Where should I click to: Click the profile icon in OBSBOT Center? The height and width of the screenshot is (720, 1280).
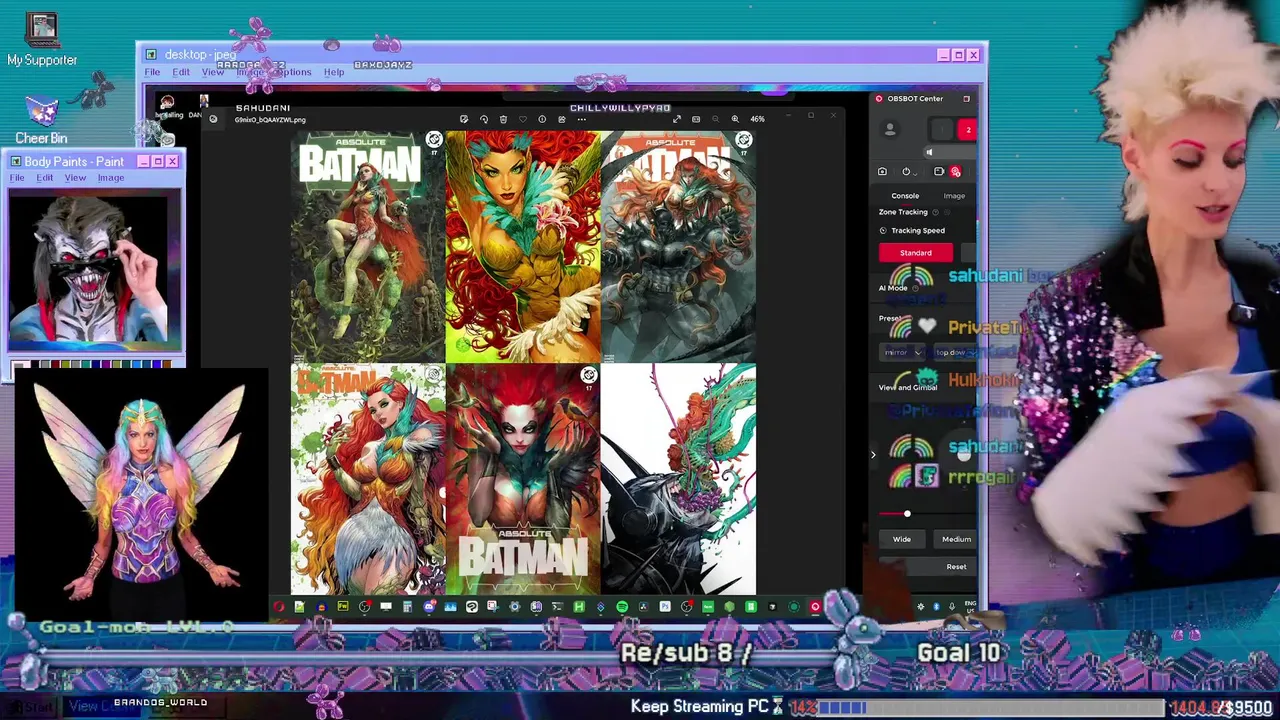pos(890,129)
